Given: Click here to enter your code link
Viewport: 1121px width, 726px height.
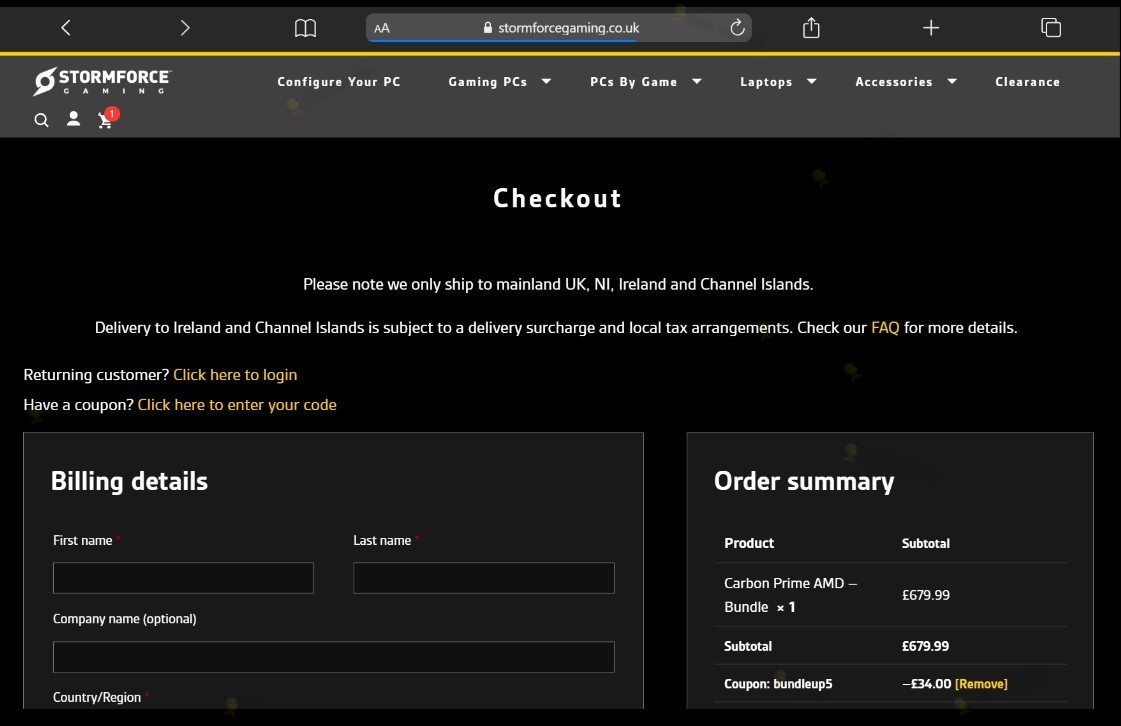Looking at the screenshot, I should [x=237, y=405].
